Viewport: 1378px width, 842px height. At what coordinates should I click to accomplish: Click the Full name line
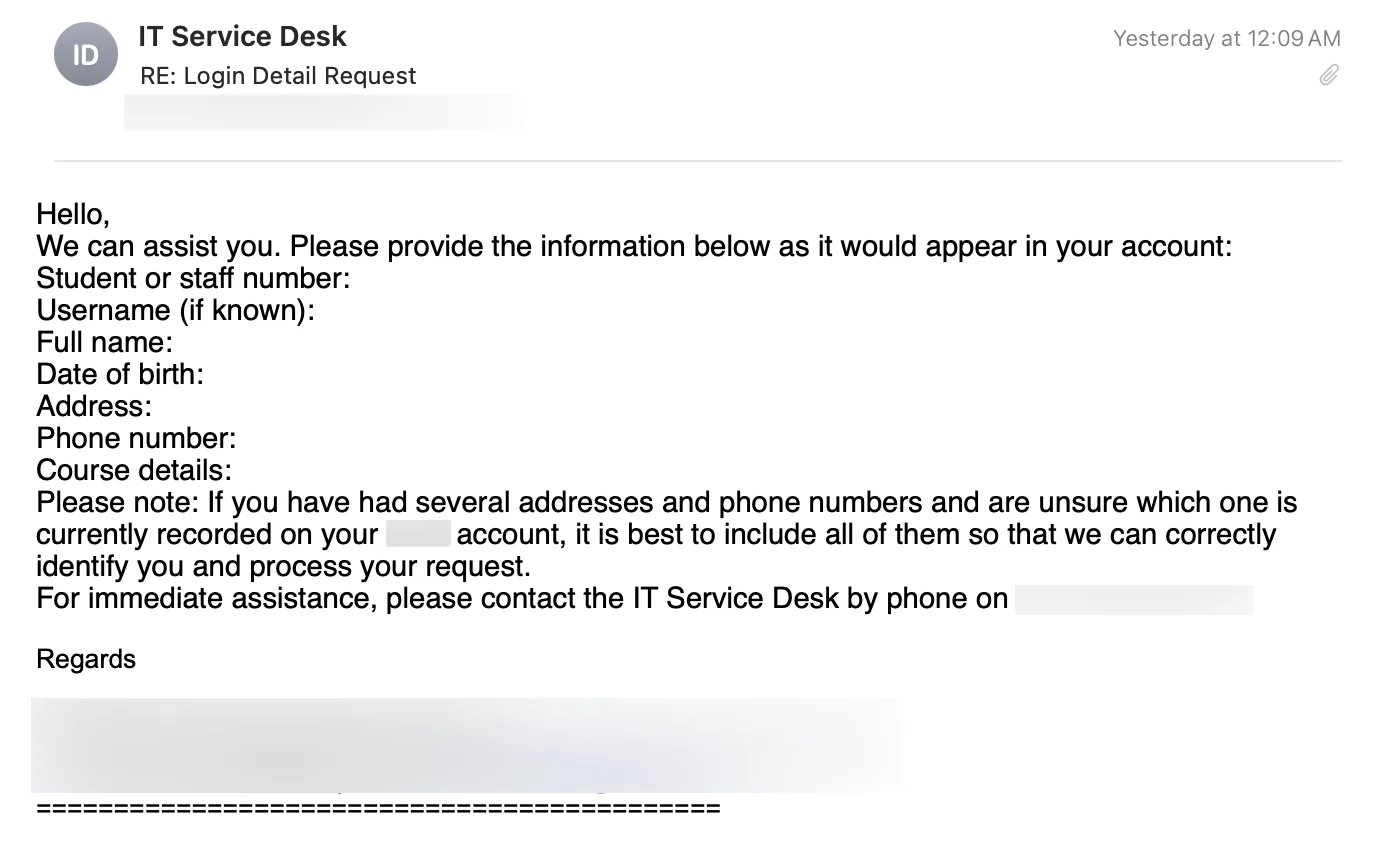click(x=105, y=342)
